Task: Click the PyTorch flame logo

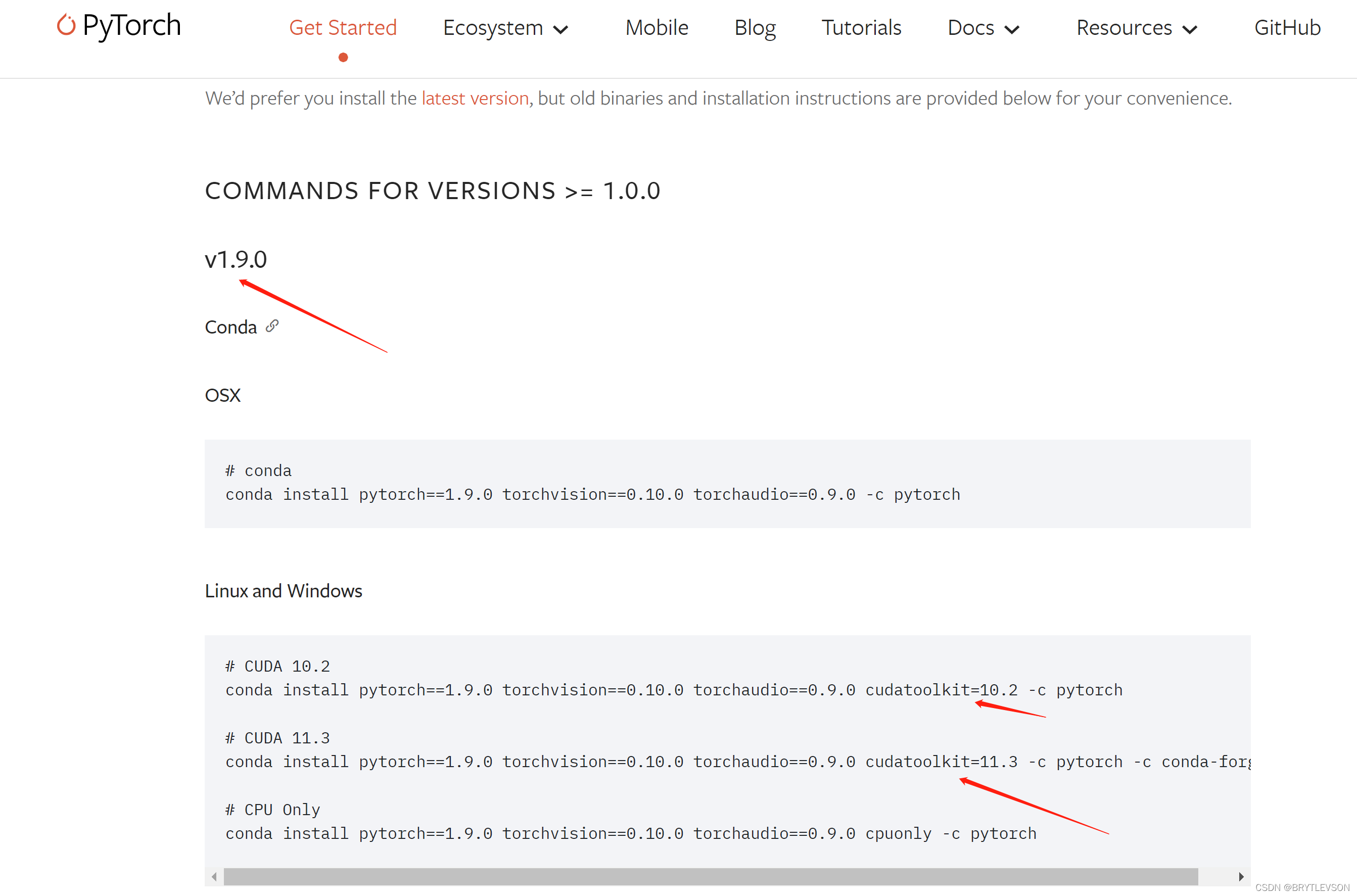Action: click(x=66, y=25)
